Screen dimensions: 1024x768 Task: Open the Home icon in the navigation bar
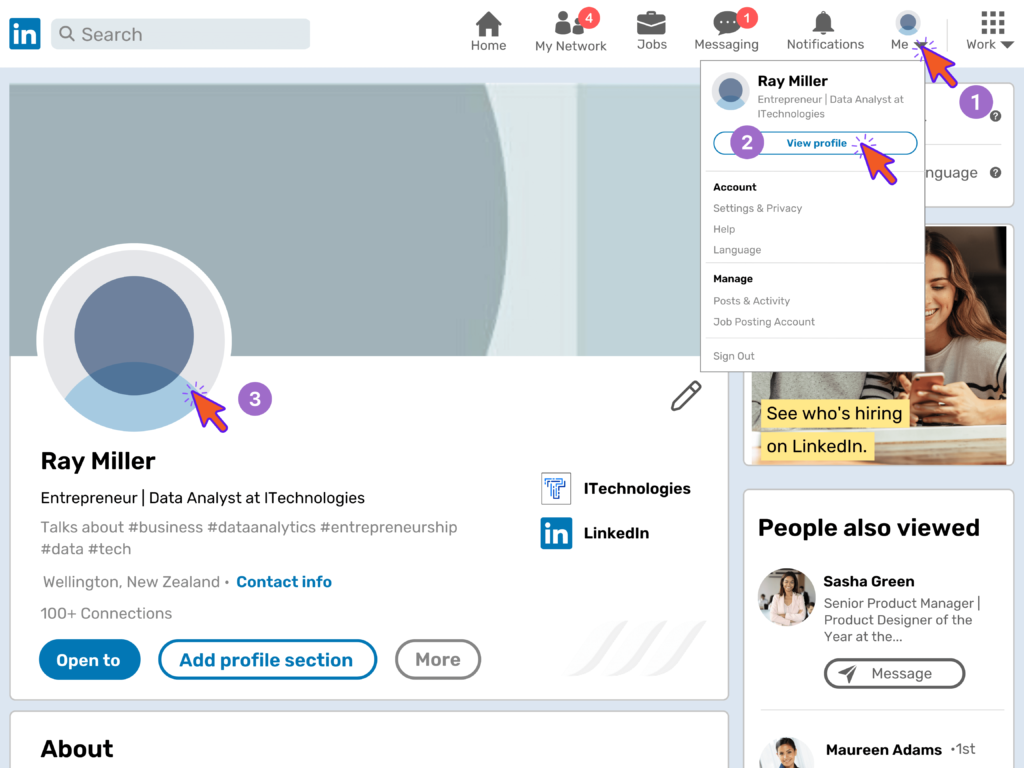tap(488, 22)
